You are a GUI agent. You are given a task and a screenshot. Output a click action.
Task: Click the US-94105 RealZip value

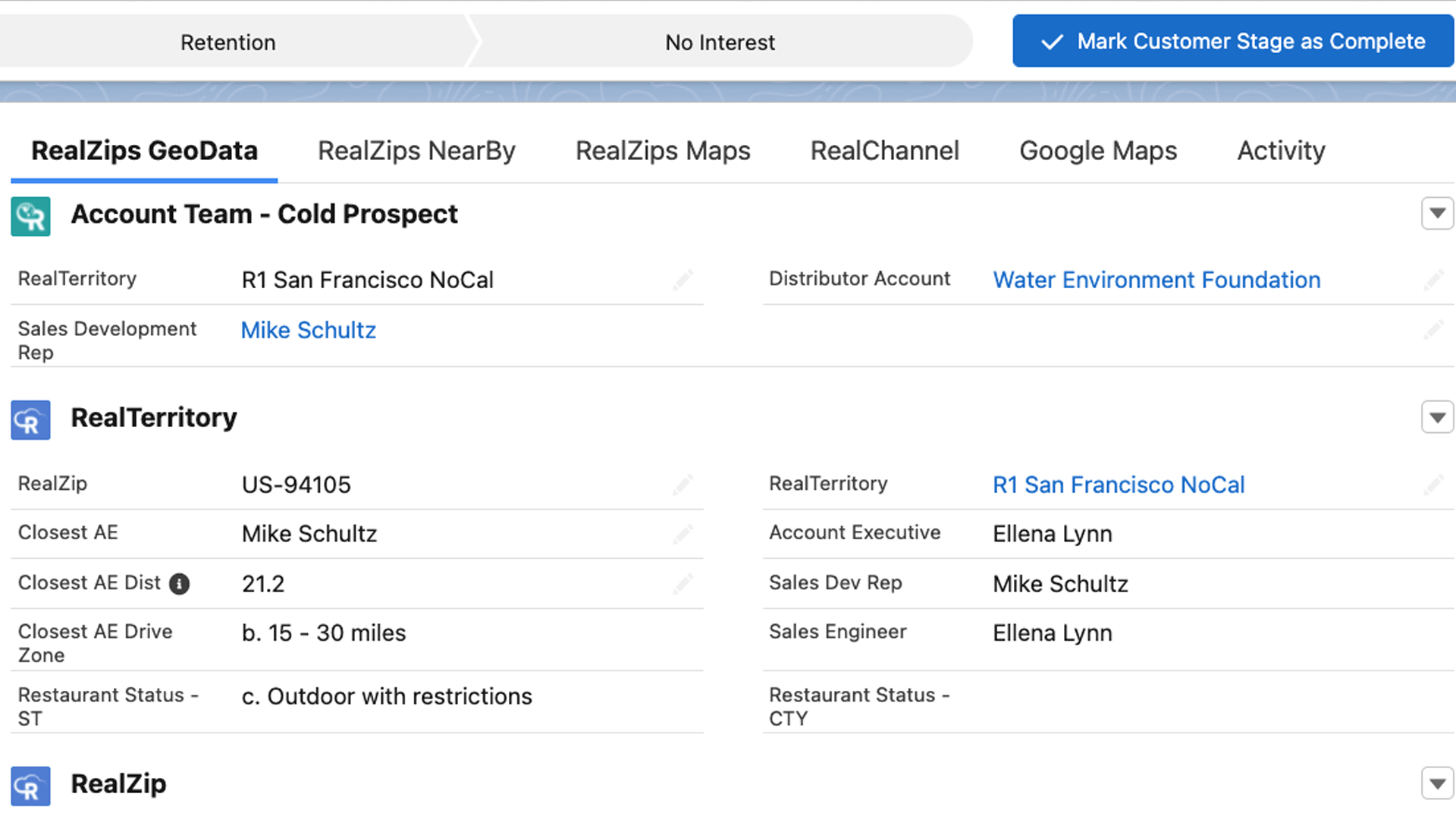pyautogui.click(x=297, y=485)
